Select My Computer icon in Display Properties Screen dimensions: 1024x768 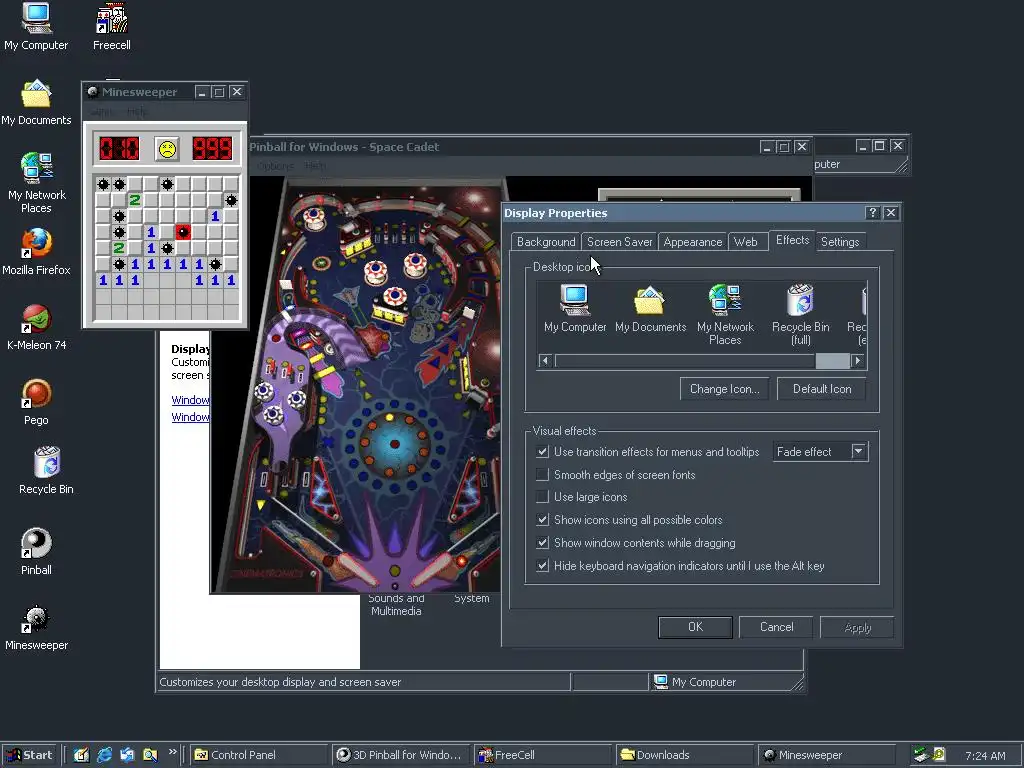[x=575, y=308]
